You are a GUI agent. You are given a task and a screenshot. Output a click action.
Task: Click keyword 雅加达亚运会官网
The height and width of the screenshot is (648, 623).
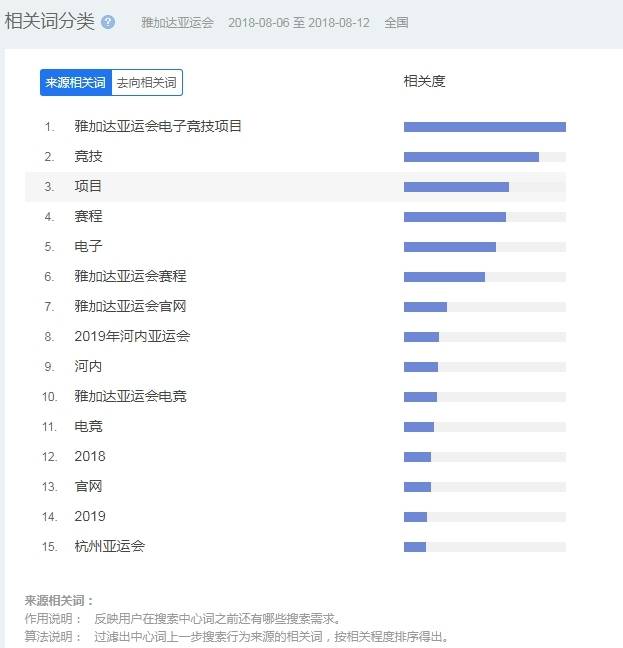(130, 307)
